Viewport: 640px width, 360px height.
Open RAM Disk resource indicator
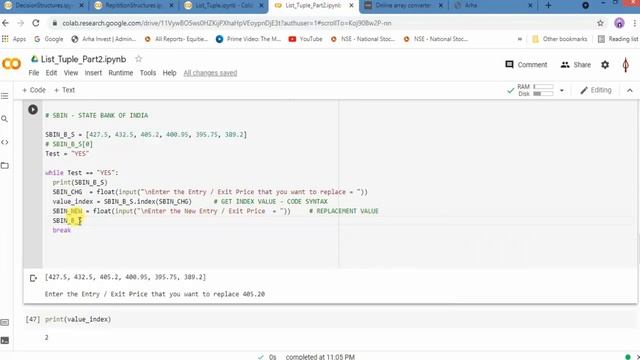pyautogui.click(x=536, y=90)
